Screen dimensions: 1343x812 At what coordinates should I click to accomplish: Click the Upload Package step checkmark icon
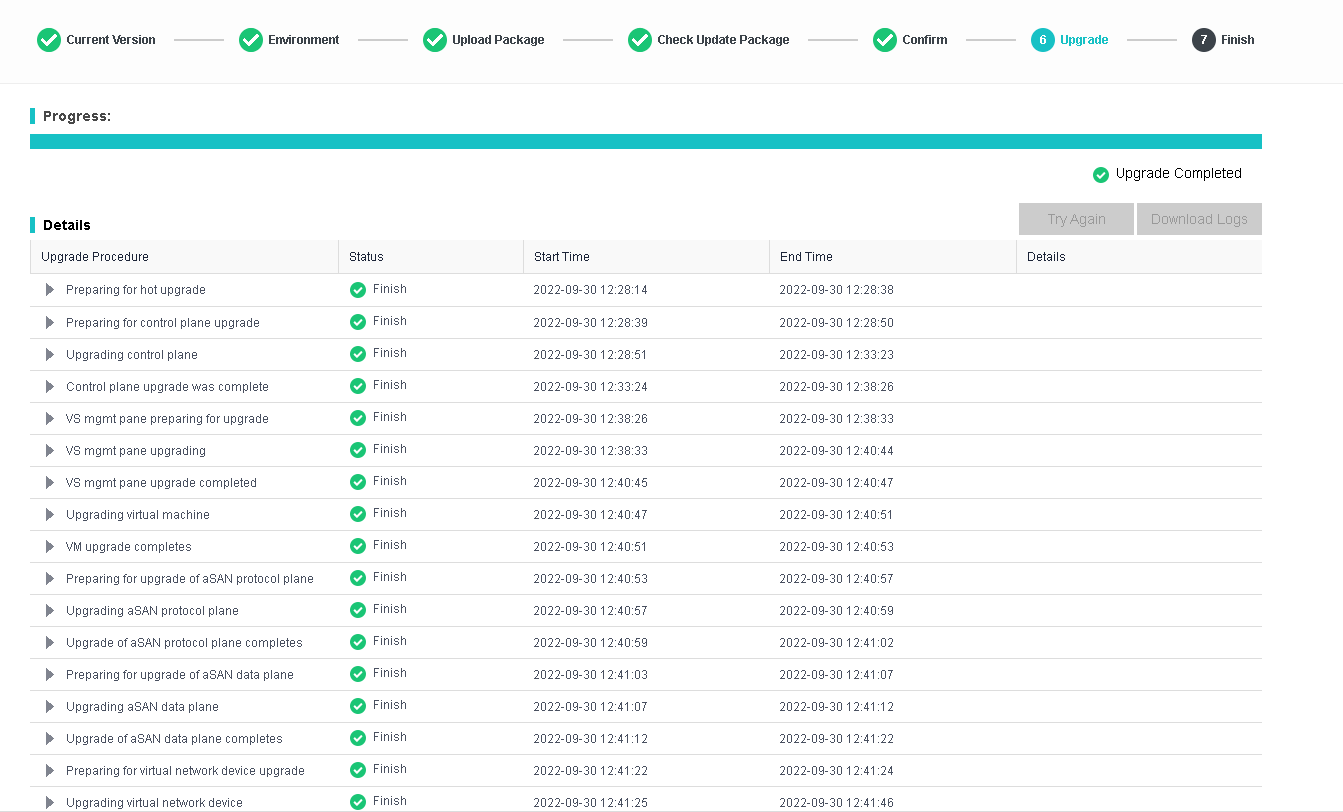[x=435, y=40]
